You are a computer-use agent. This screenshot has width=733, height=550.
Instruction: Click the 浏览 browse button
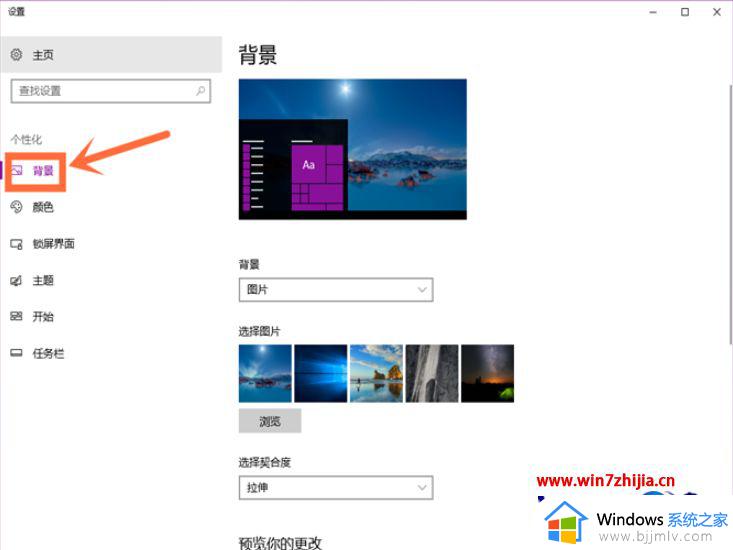point(270,421)
